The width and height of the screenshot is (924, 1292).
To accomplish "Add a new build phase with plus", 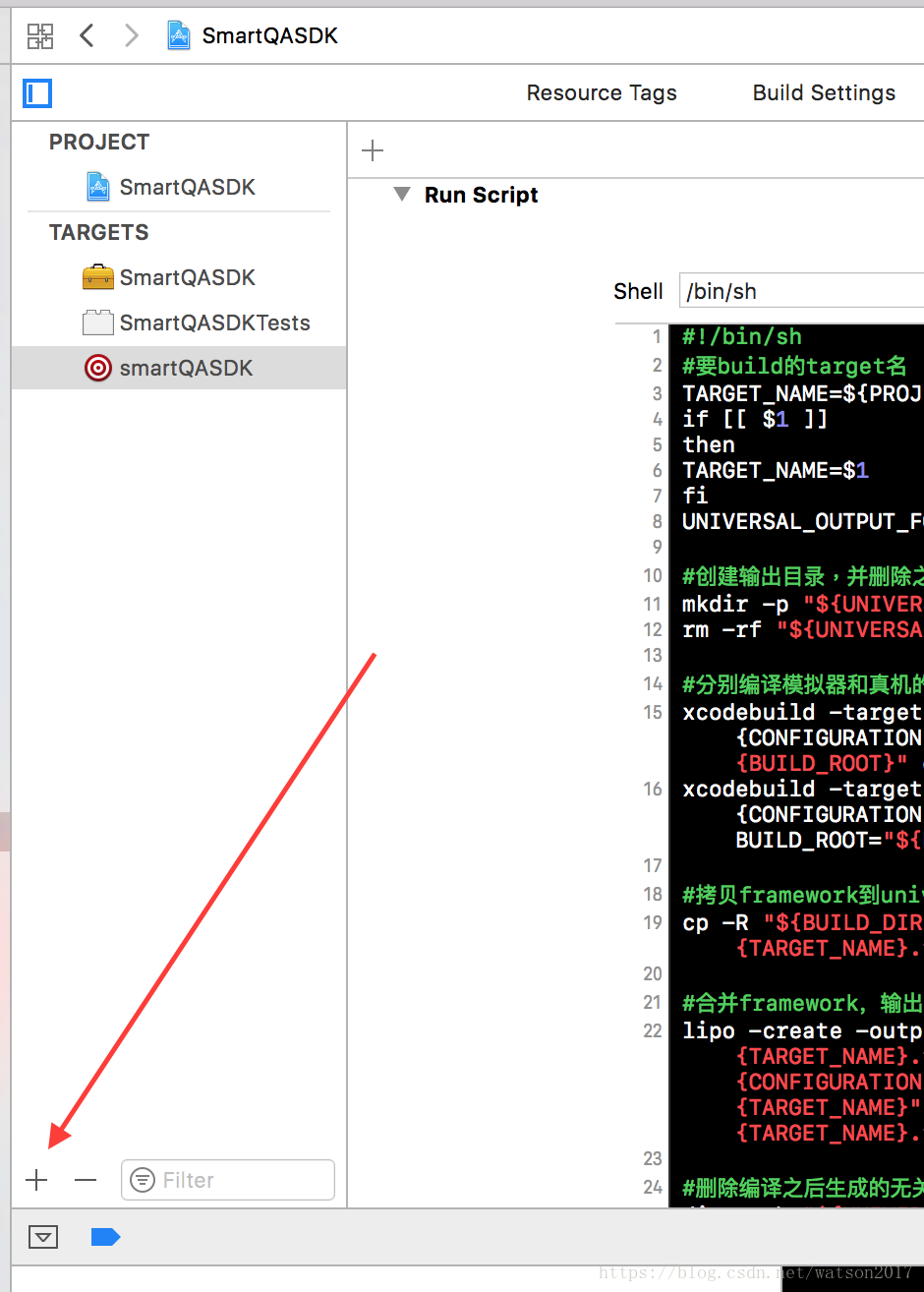I will 373,150.
